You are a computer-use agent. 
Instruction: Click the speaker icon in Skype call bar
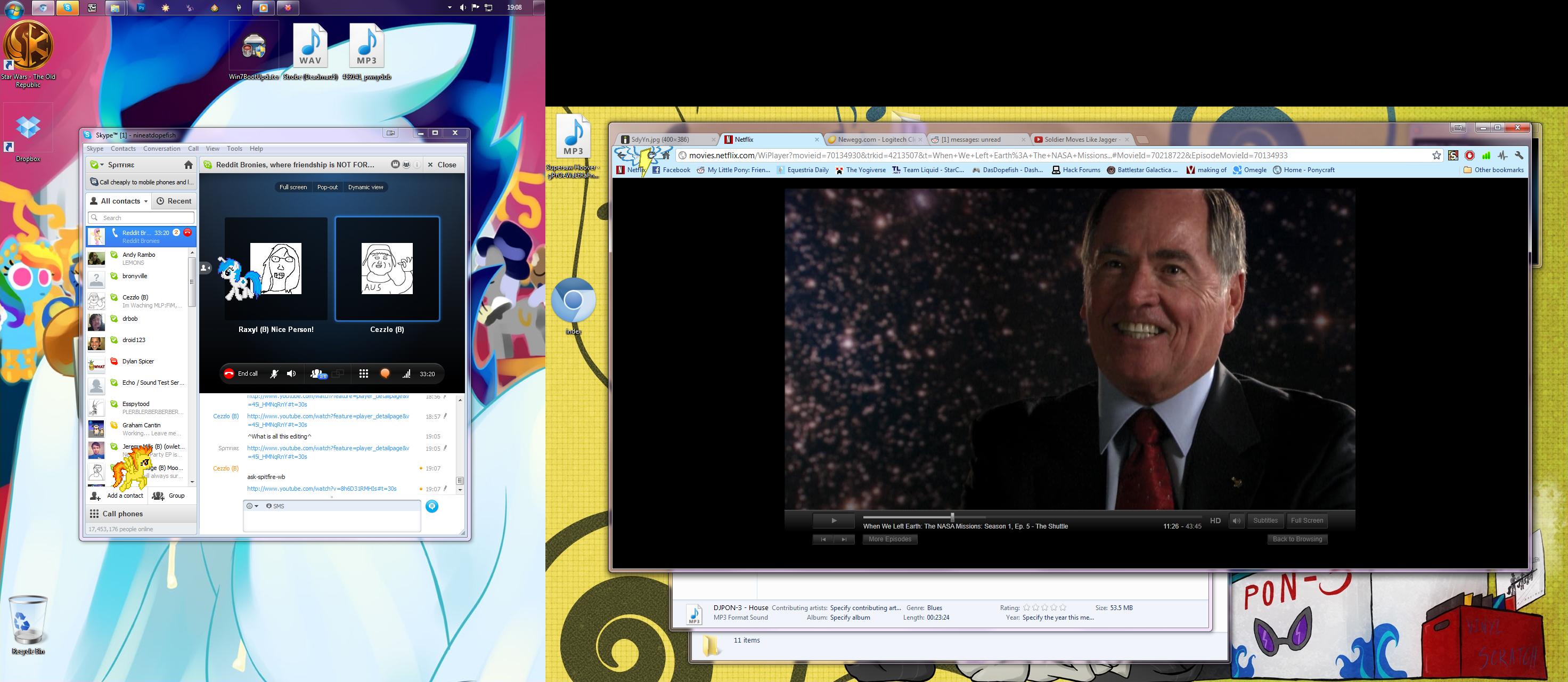291,374
